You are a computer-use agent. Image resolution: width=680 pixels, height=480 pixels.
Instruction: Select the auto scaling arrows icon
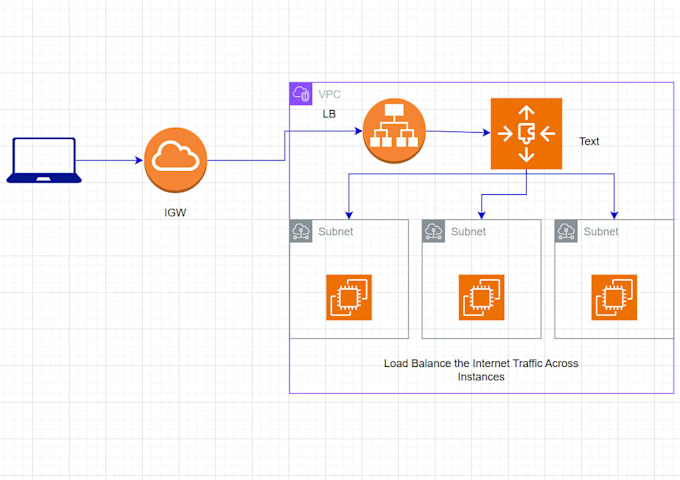(x=526, y=134)
